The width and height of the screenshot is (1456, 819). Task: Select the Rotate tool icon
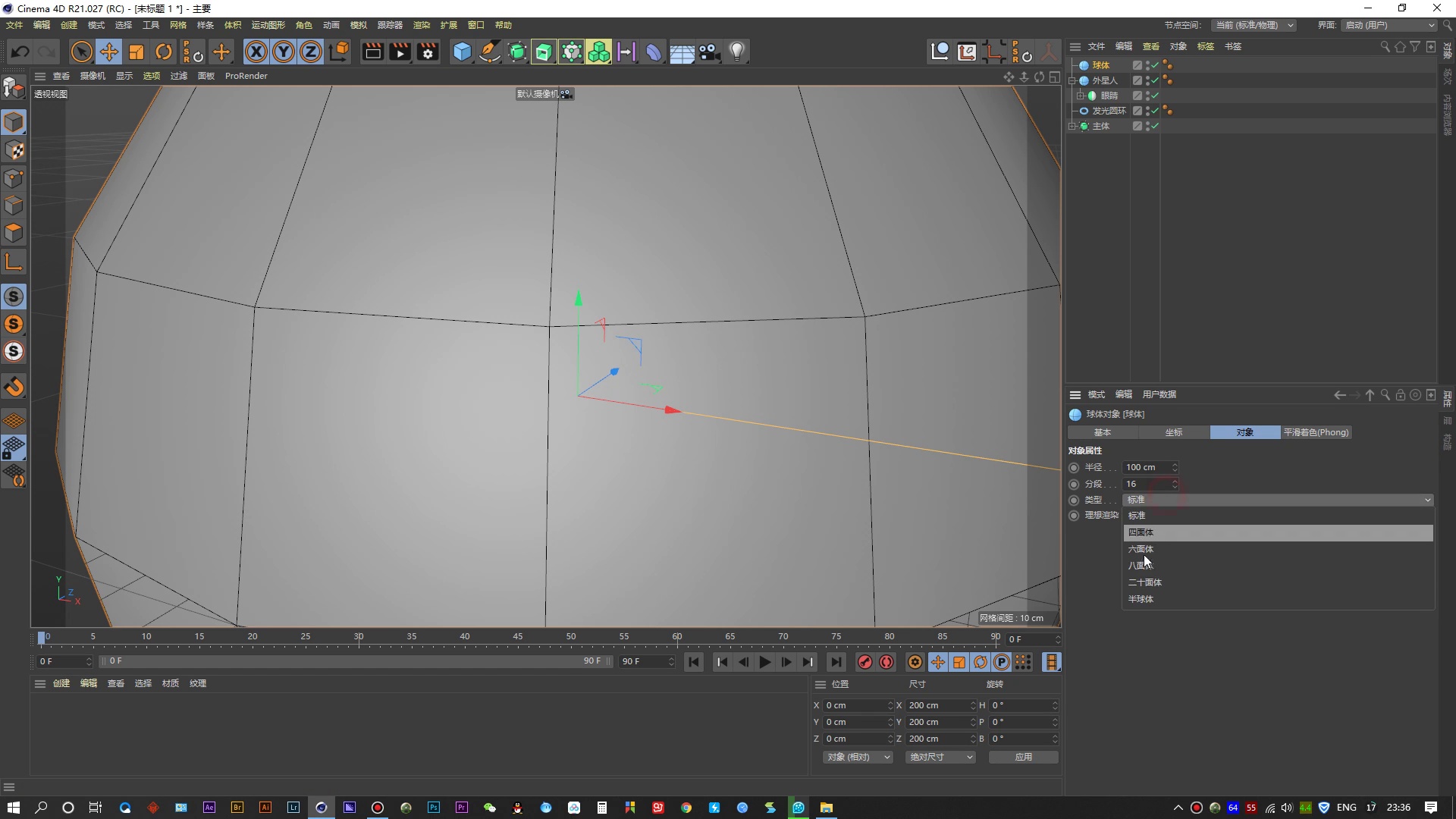tap(163, 52)
